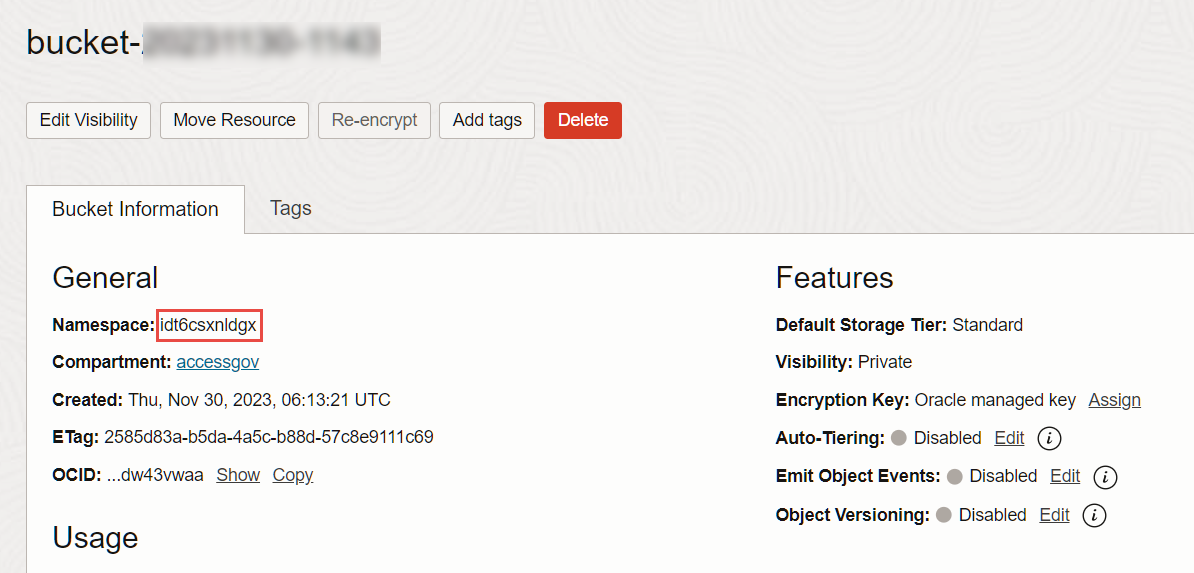Open Auto-Tiering info icon
This screenshot has height=573, width=1194.
coord(1049,438)
